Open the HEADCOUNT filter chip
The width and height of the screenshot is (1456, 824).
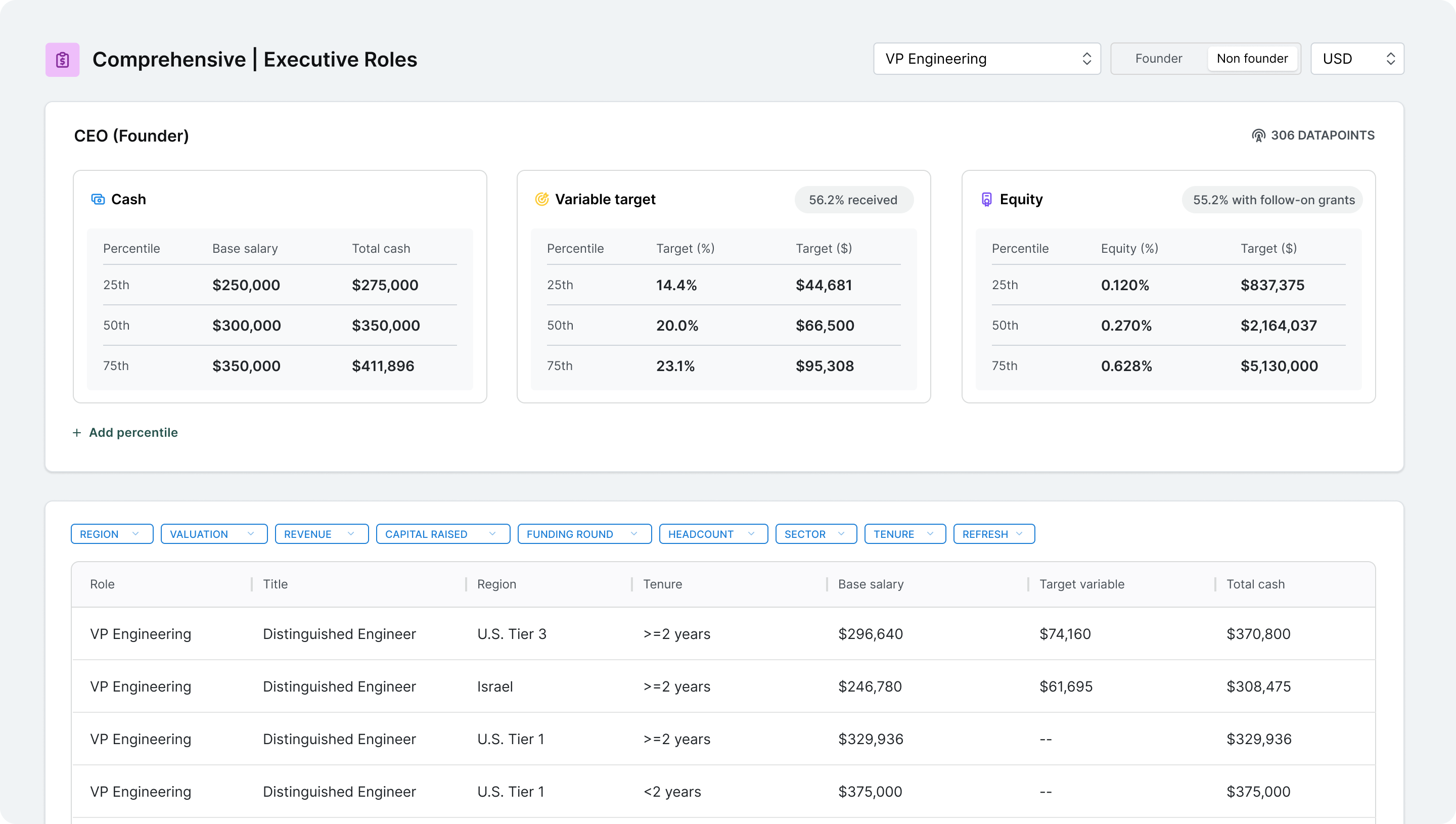coord(713,534)
